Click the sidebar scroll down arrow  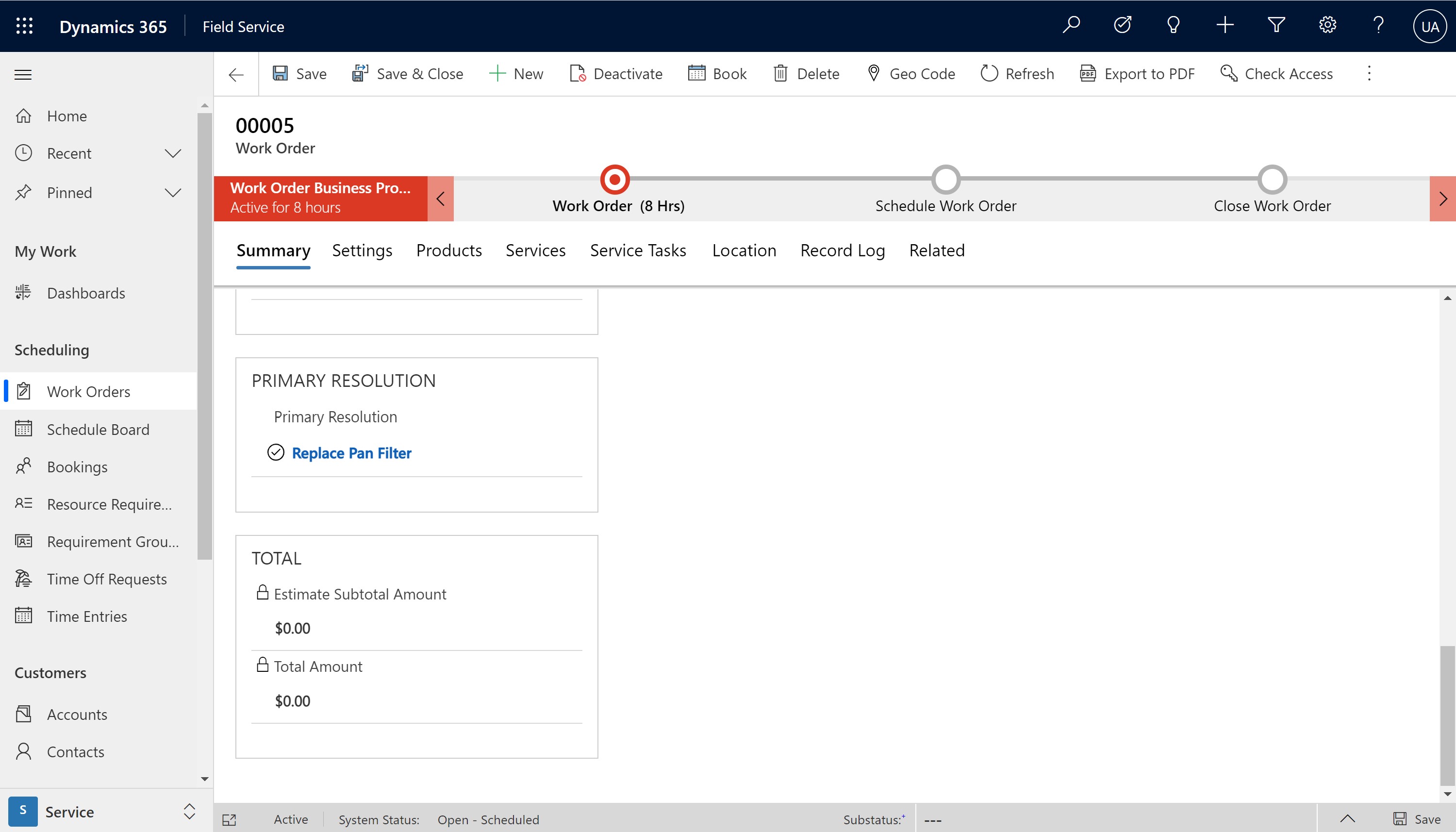[204, 779]
